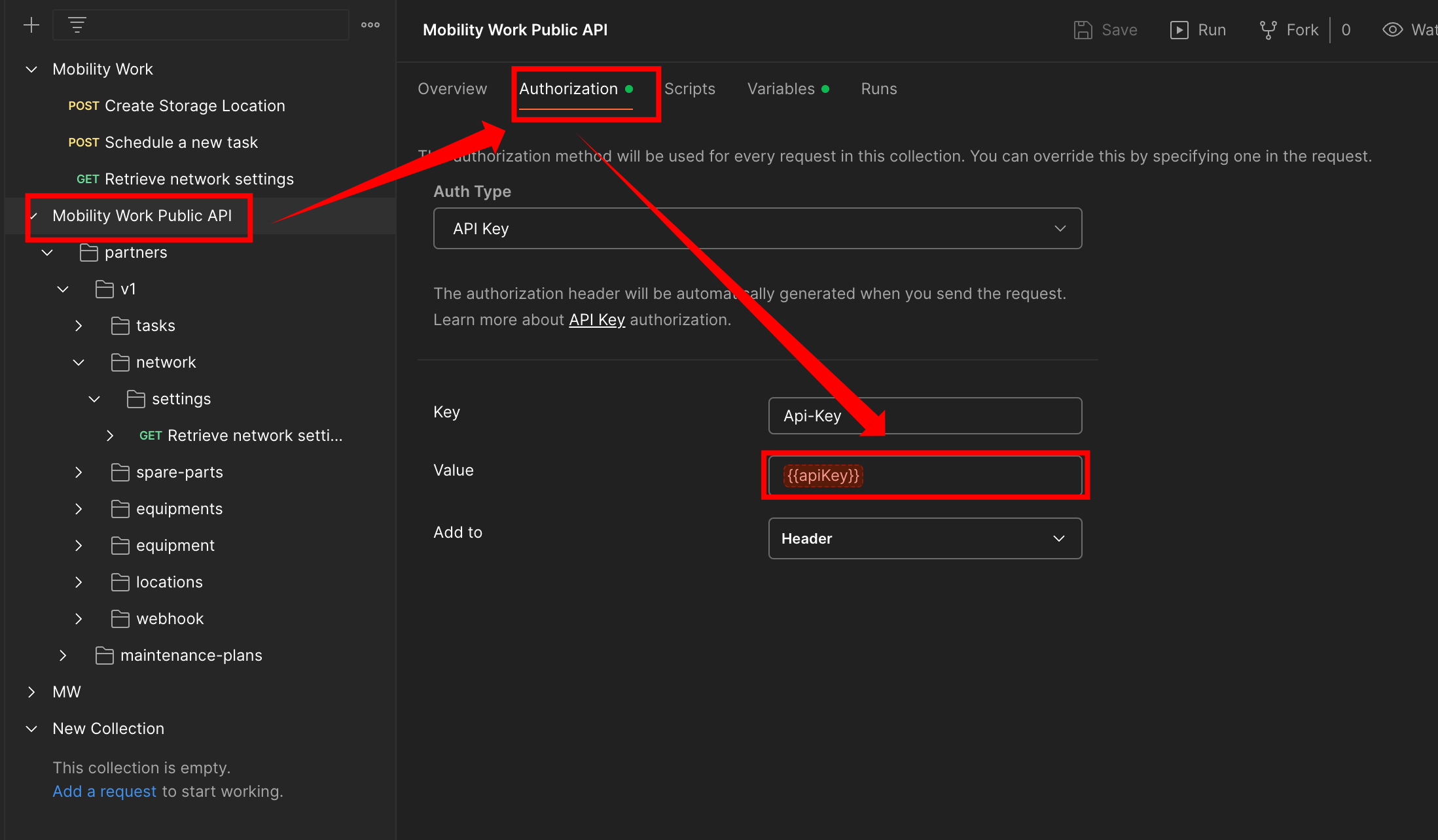This screenshot has width=1438, height=840.
Task: Switch to the Overview tab
Action: [452, 89]
